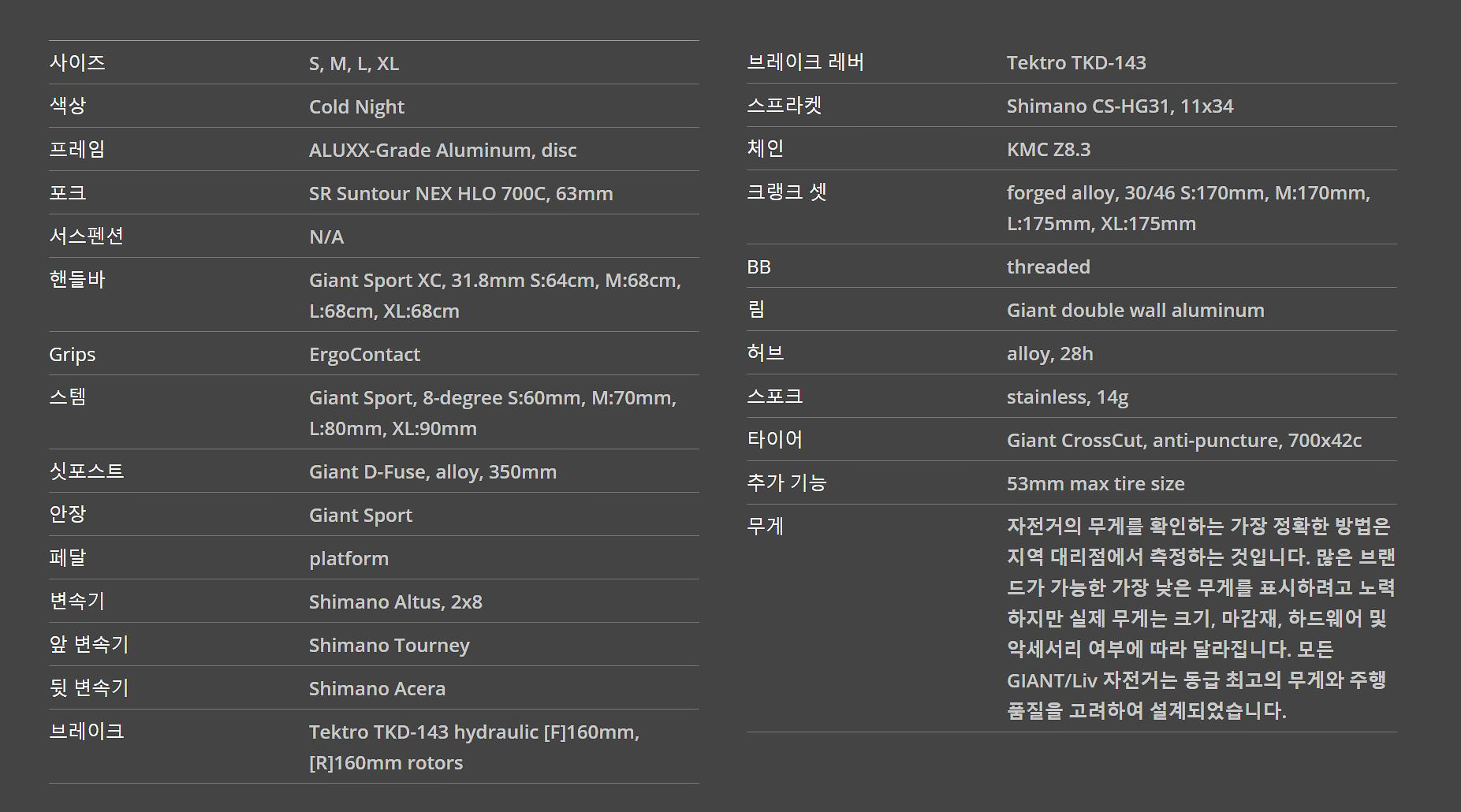Click the '추가 기능' label
Viewport: 1461px width, 812px height.
787,483
